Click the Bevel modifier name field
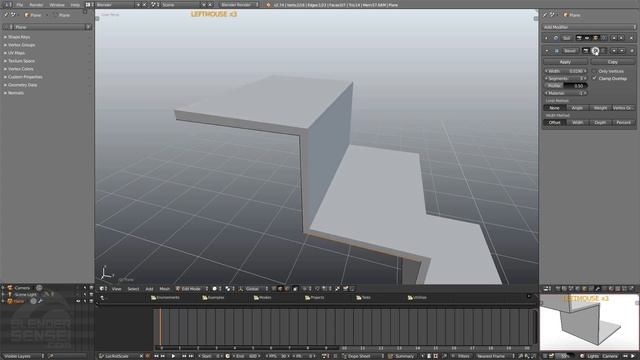The width and height of the screenshot is (640, 360). click(570, 51)
